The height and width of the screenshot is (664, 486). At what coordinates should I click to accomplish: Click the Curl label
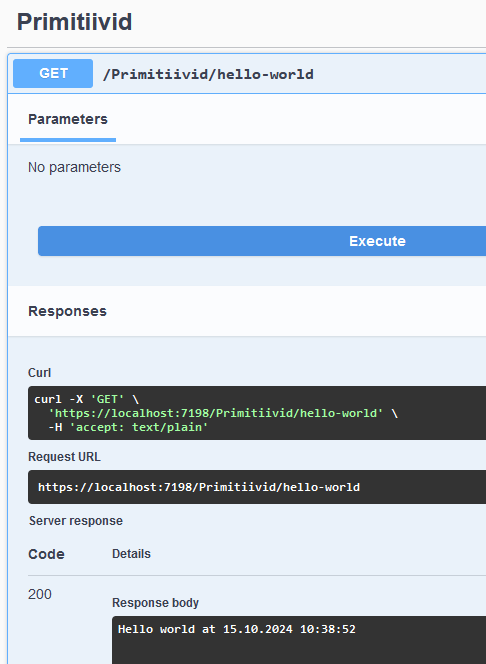(x=39, y=373)
